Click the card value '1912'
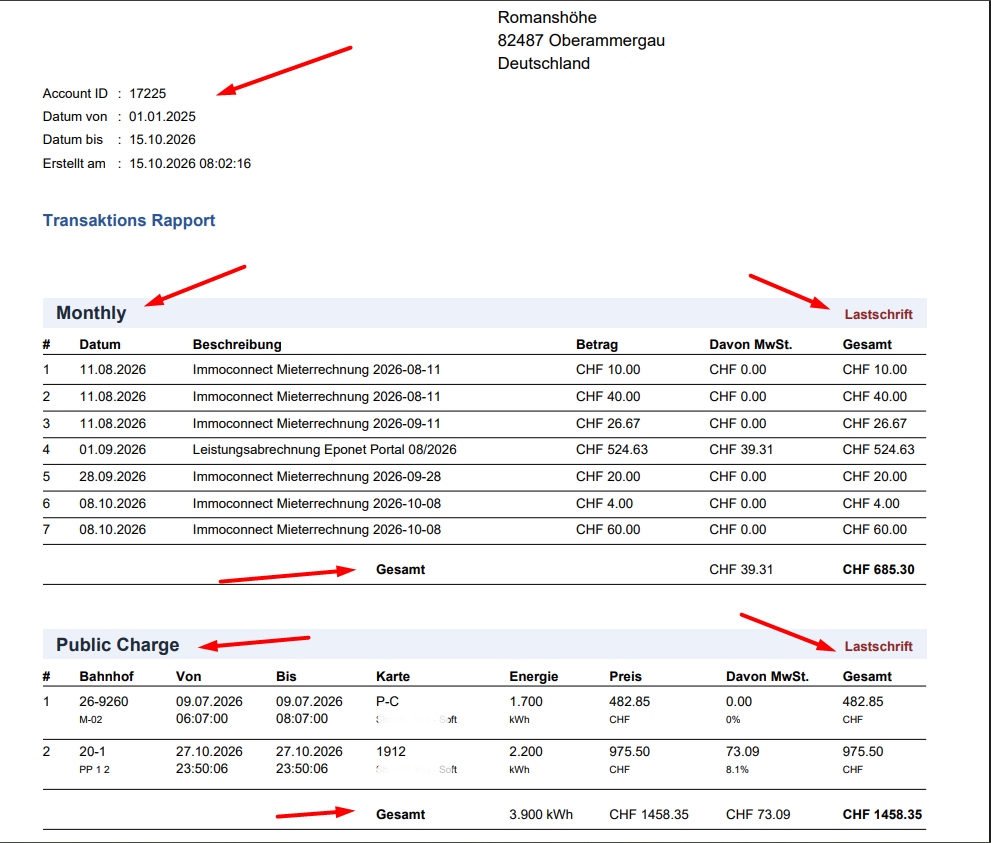 (391, 751)
